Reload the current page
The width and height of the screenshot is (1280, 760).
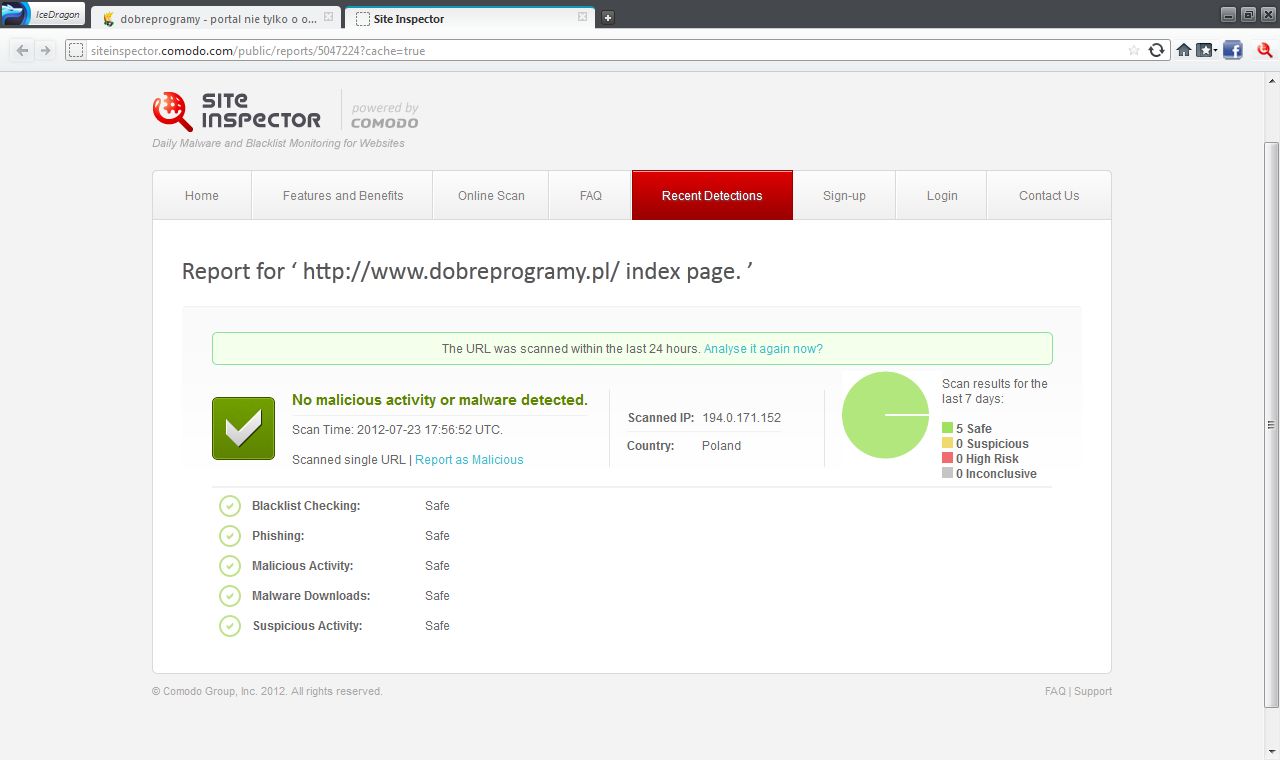click(x=1157, y=50)
